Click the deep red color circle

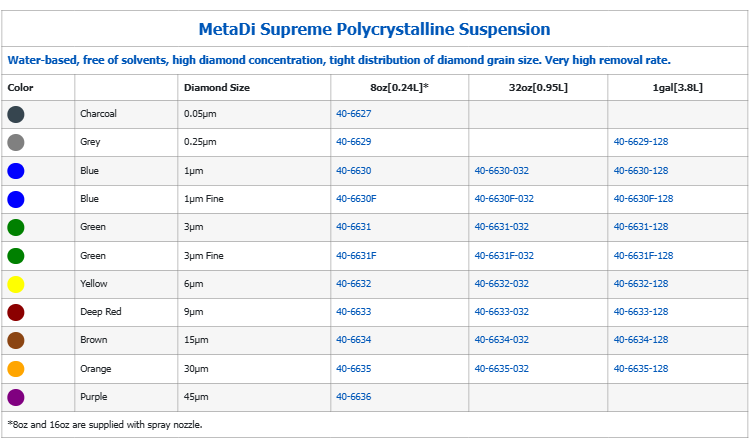click(16, 312)
